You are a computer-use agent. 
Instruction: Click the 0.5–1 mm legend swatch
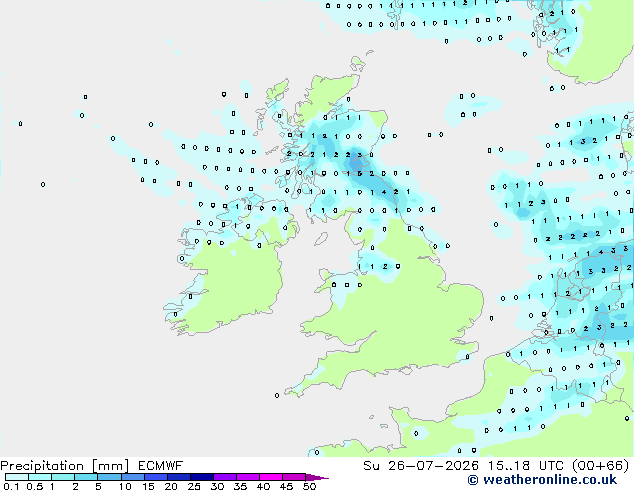(40, 477)
